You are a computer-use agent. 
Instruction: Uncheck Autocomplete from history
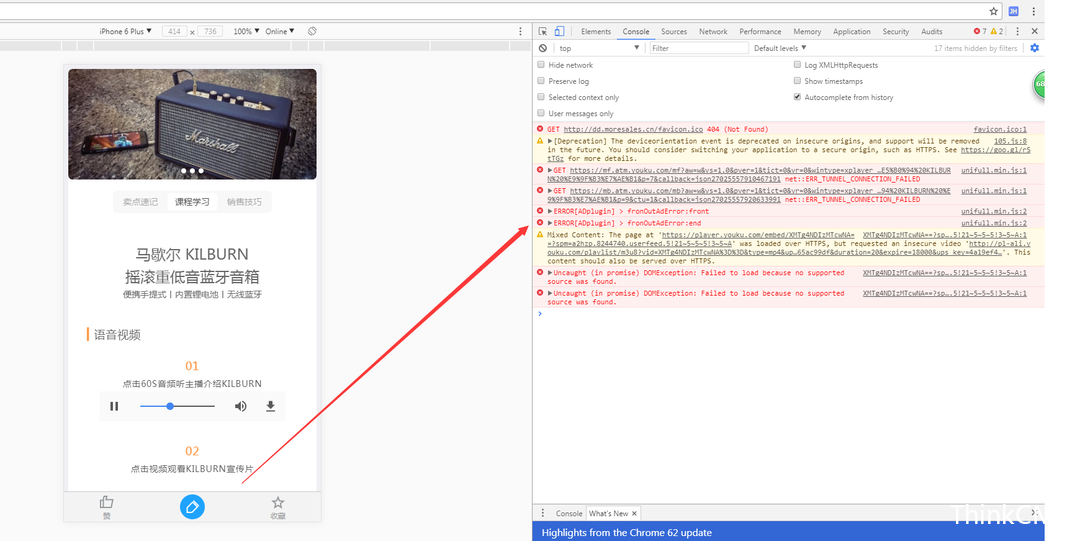(797, 96)
